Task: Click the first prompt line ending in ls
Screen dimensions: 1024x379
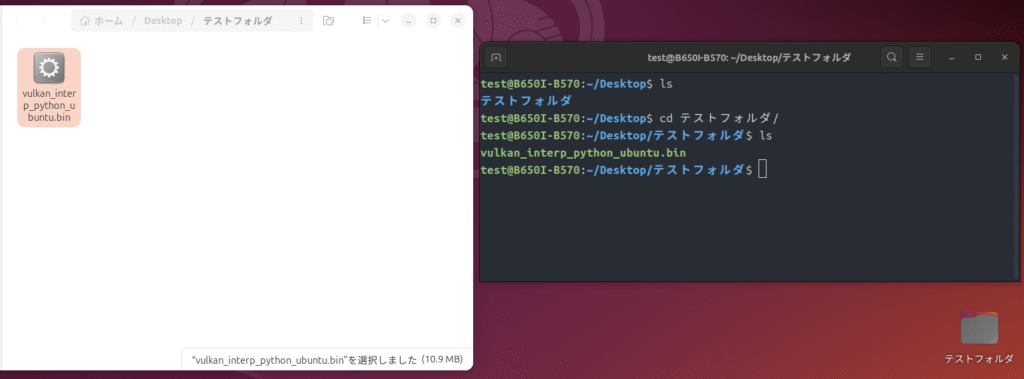Action: click(x=576, y=84)
